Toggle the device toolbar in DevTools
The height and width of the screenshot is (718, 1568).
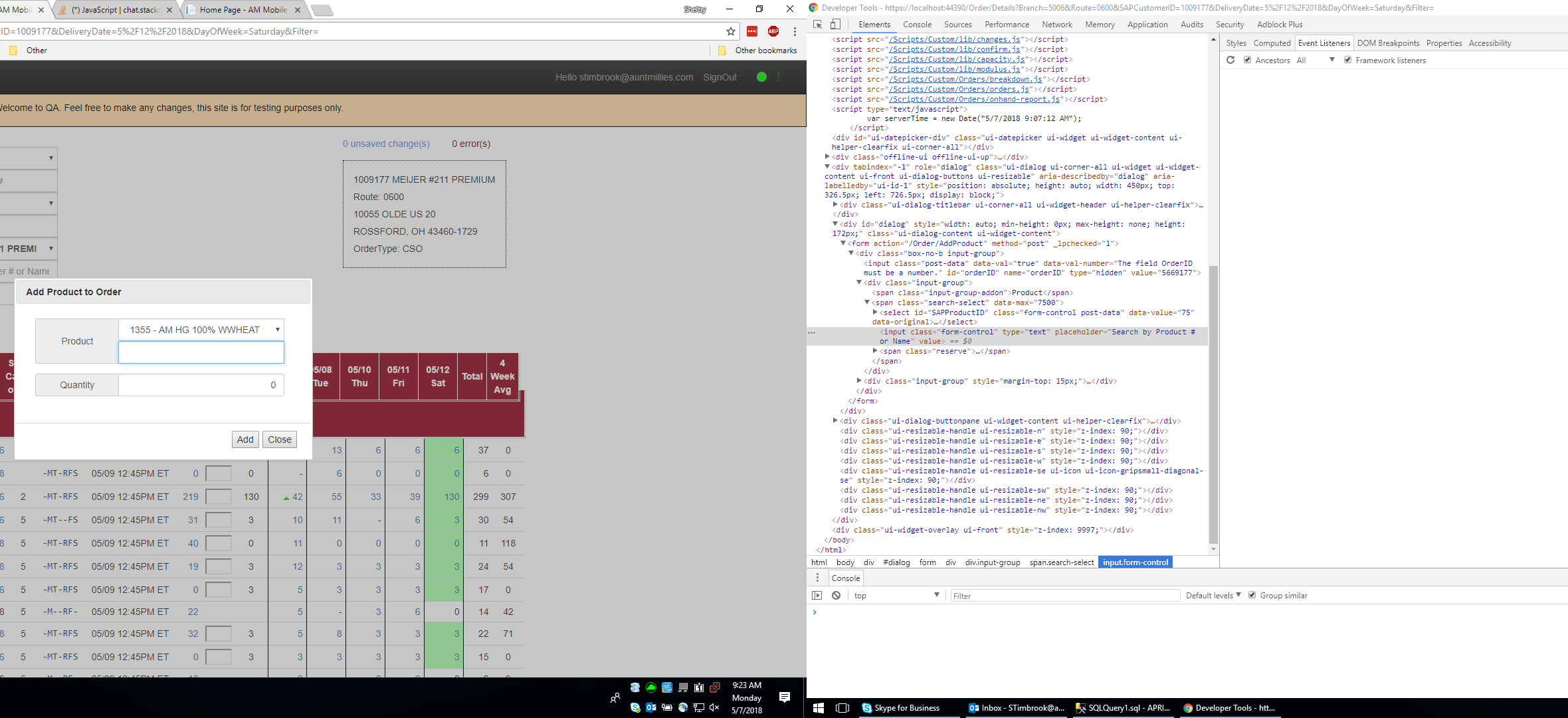(835, 25)
